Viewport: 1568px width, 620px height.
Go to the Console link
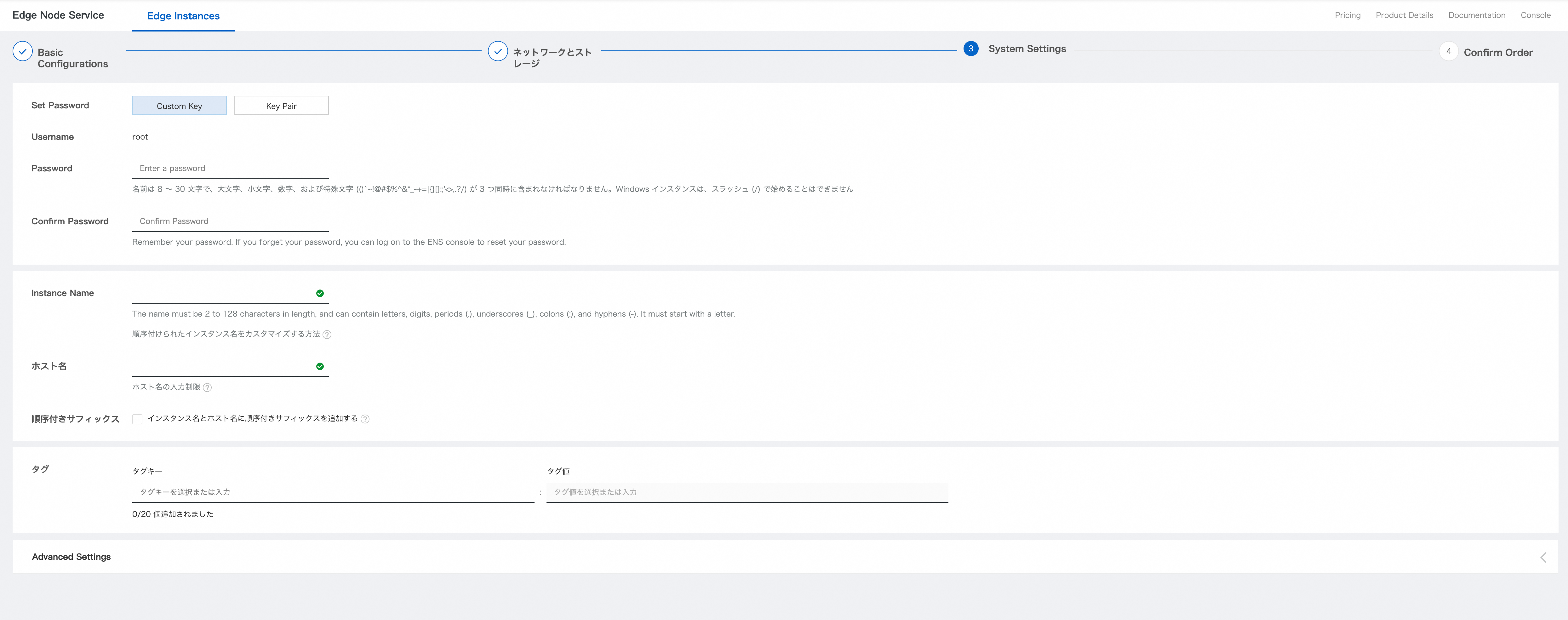[1535, 15]
